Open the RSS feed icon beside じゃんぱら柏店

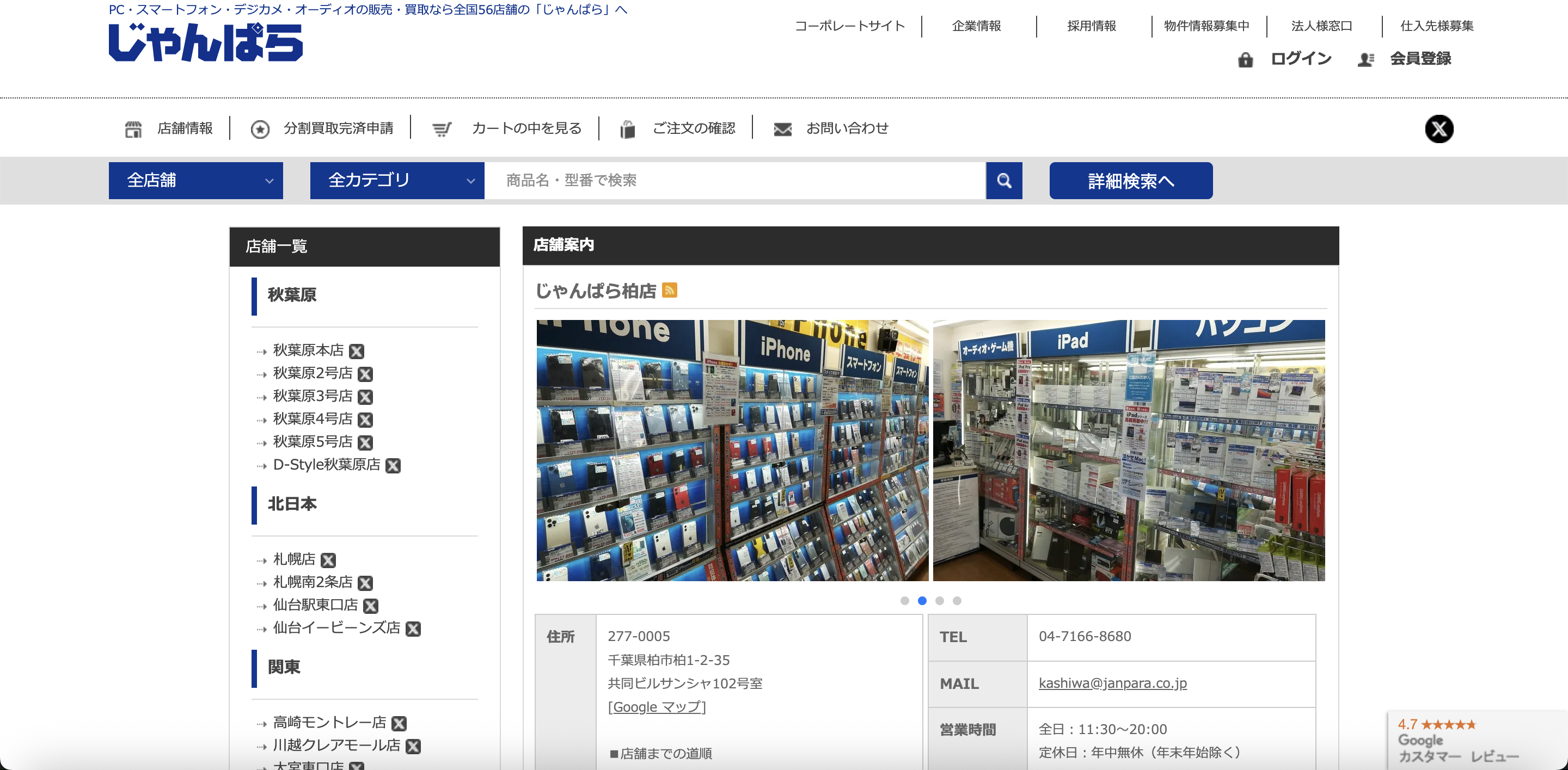(670, 290)
